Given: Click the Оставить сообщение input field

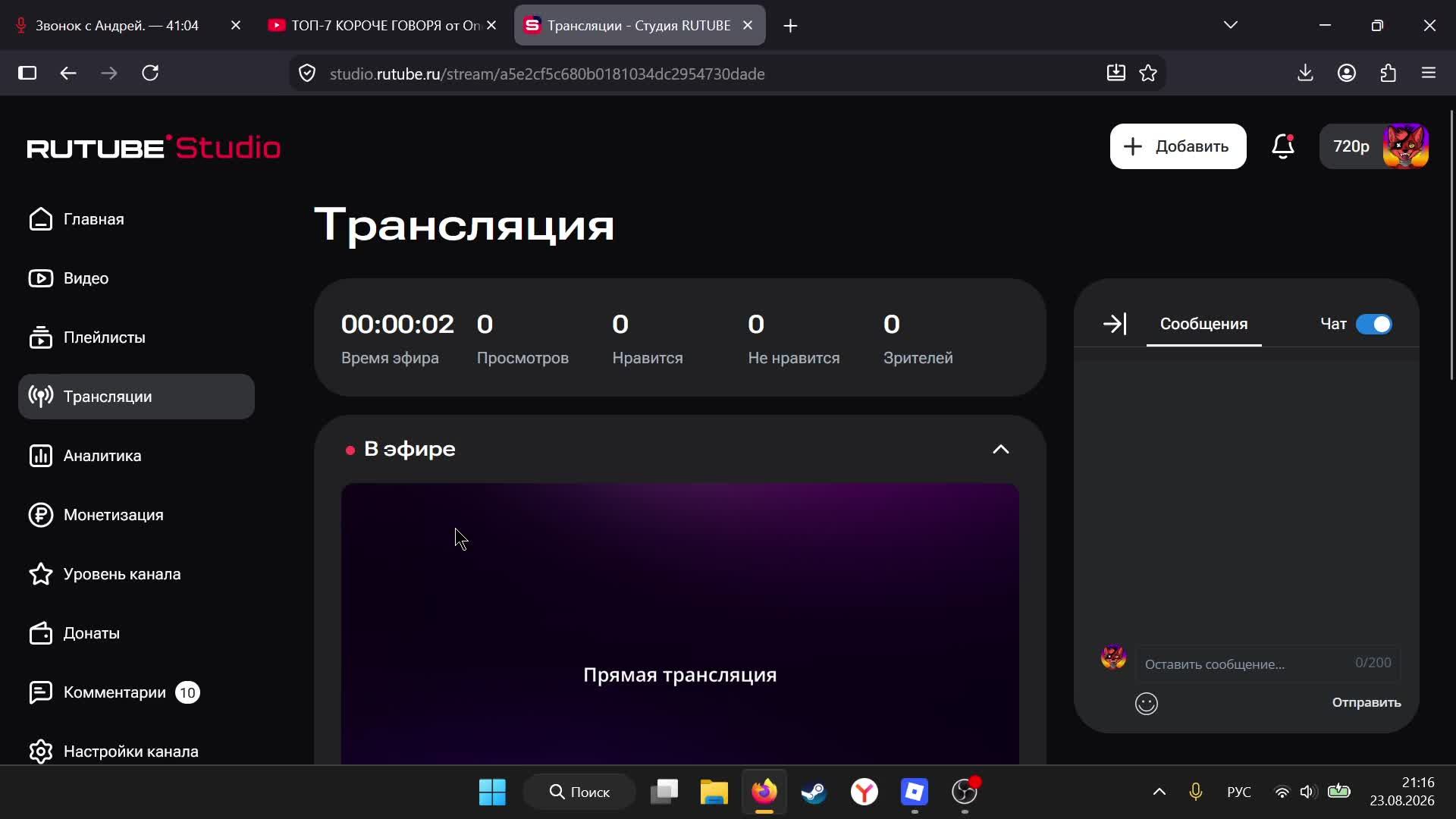Looking at the screenshot, I should 1268,664.
